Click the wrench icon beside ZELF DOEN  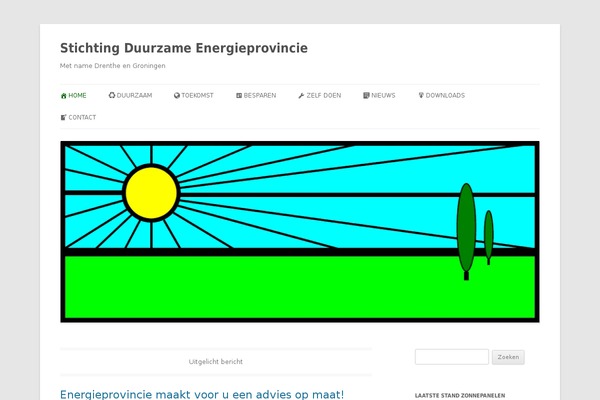[x=301, y=96]
